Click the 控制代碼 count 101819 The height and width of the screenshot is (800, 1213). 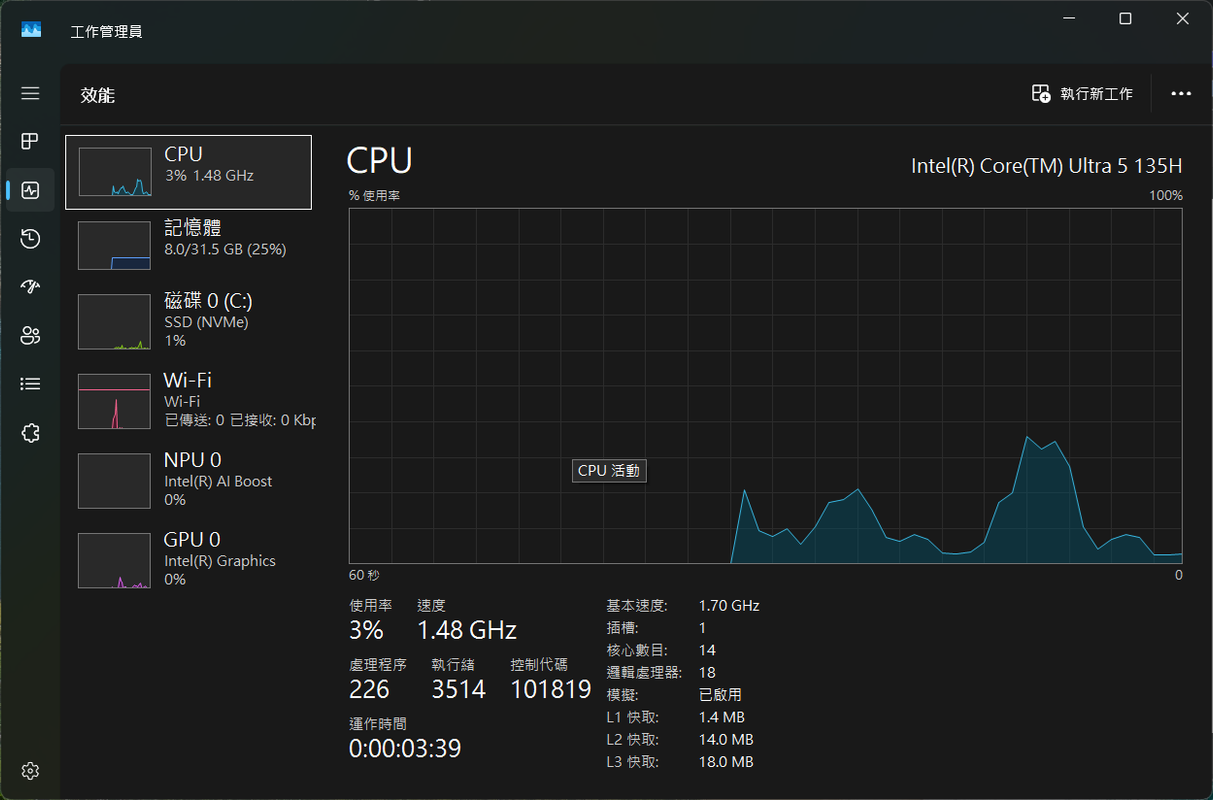[x=551, y=689]
